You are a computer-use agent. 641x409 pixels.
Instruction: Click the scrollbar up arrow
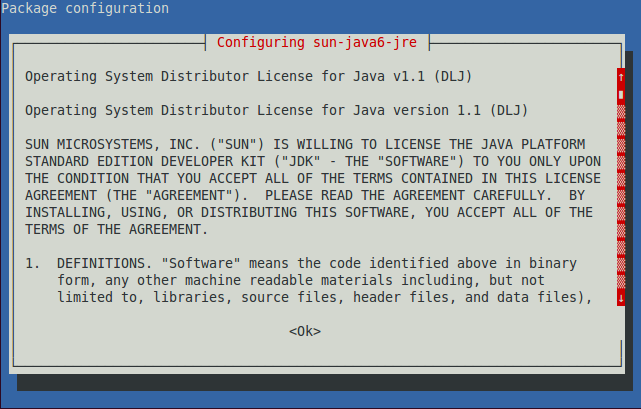(x=621, y=77)
